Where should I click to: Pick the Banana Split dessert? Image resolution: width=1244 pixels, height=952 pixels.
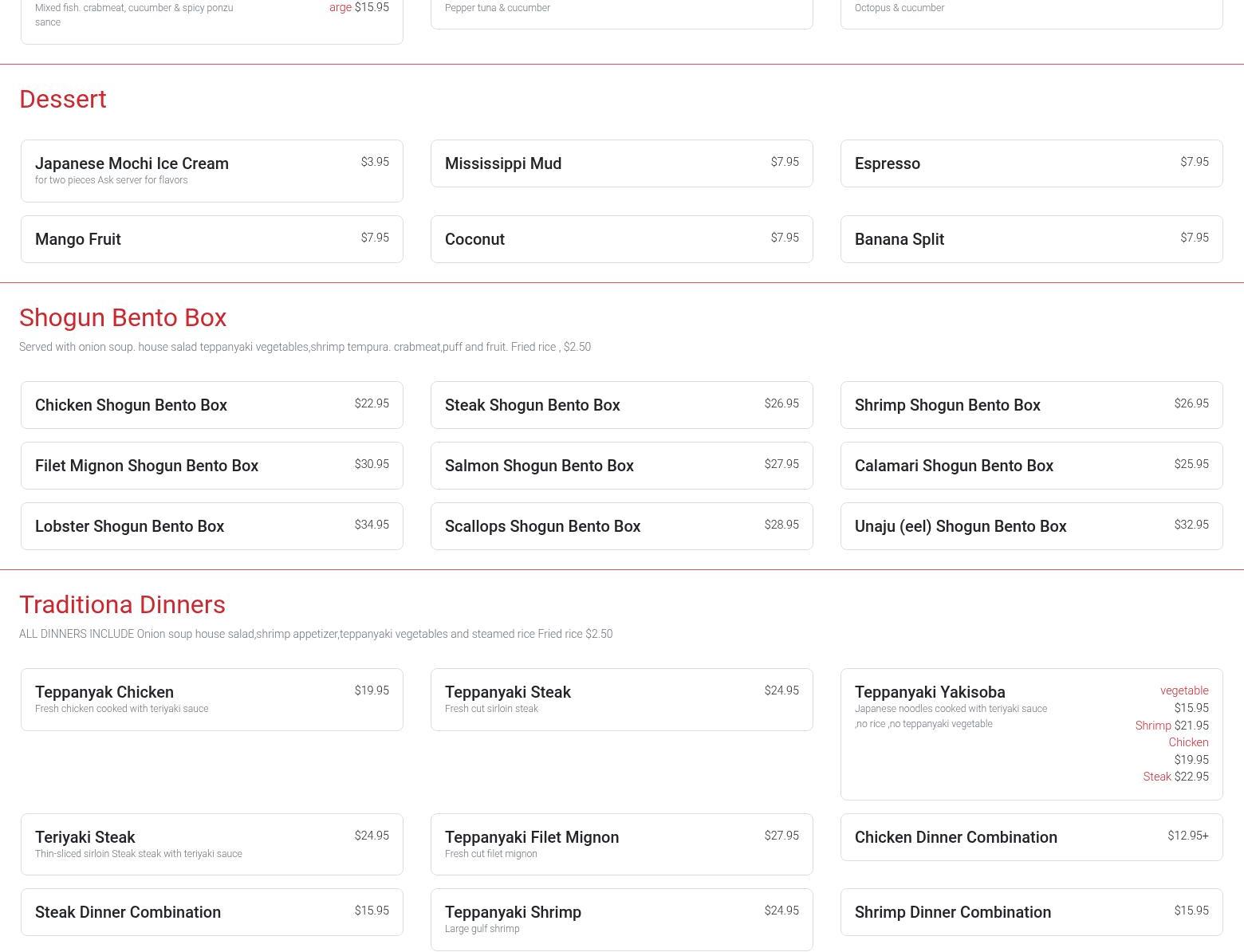coord(1031,239)
